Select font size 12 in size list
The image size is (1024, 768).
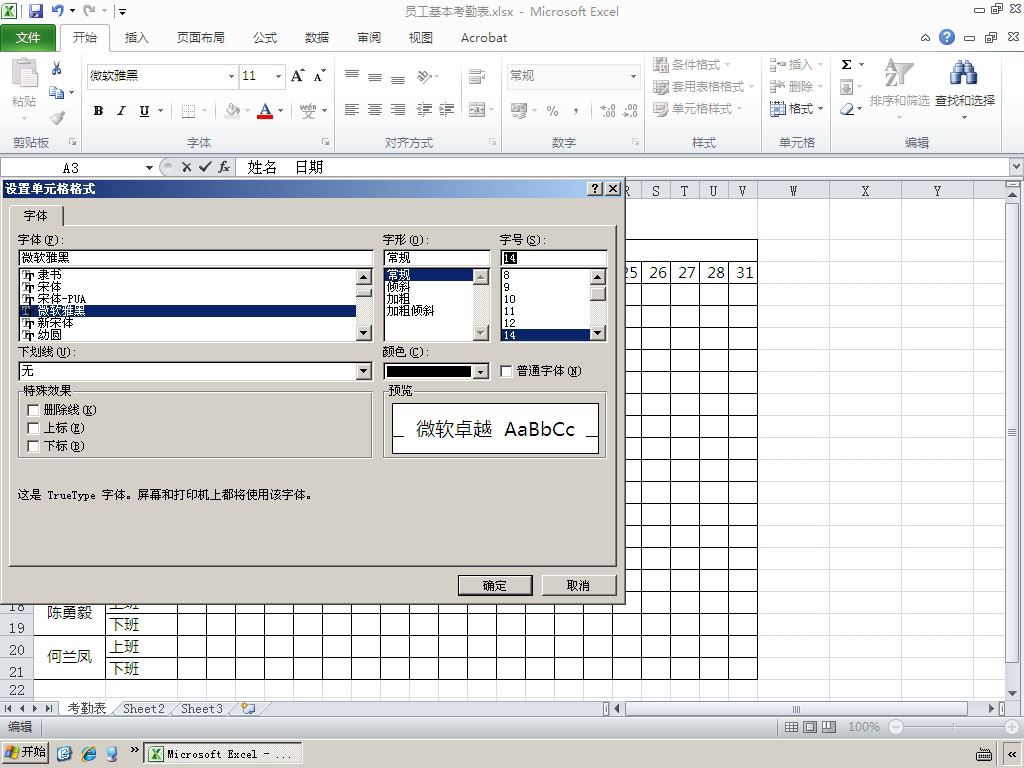[x=509, y=323]
